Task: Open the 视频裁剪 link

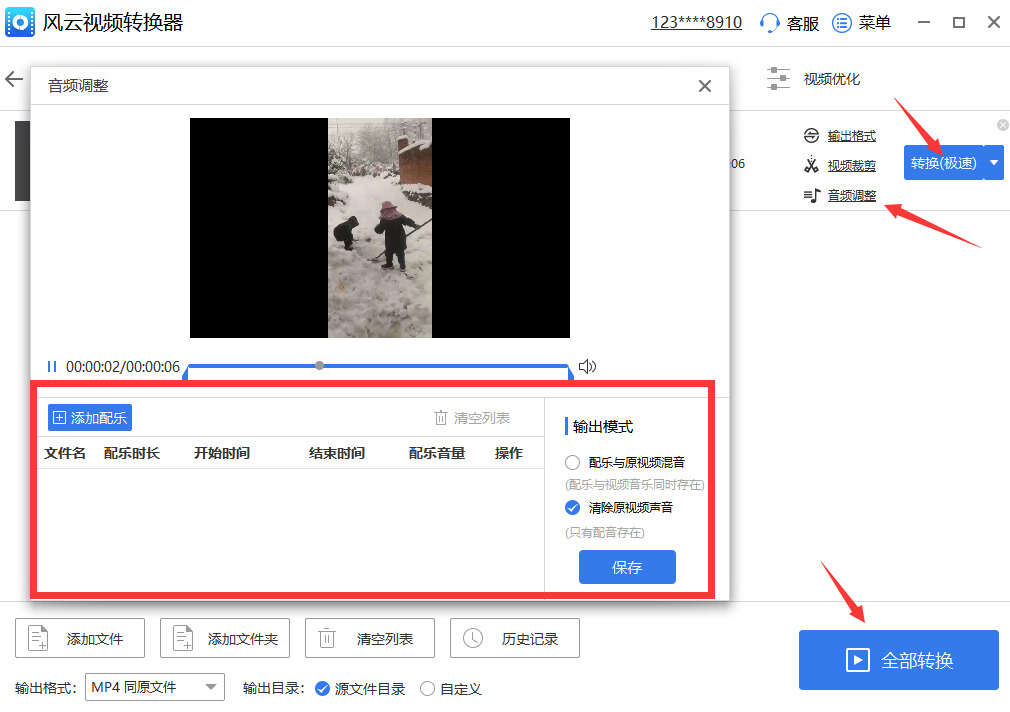Action: (852, 166)
